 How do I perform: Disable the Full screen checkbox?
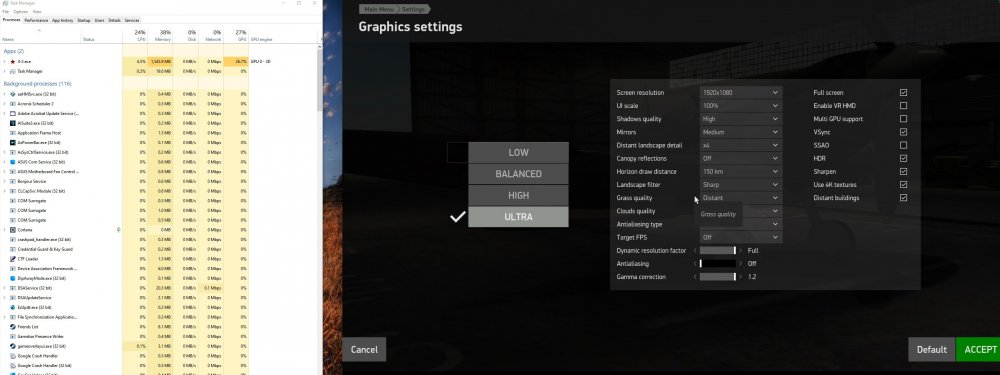tap(904, 92)
